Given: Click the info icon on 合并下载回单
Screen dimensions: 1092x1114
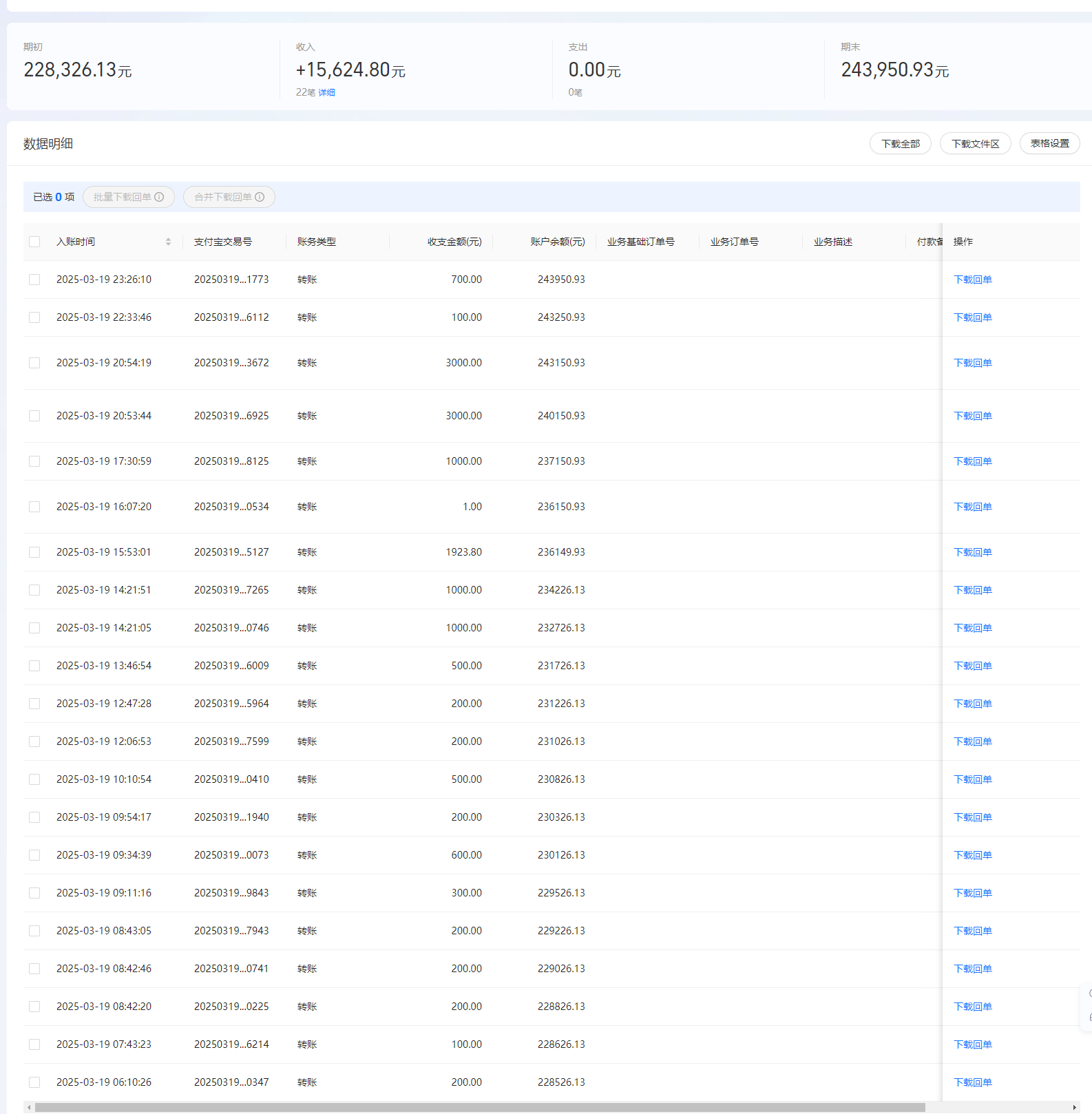Looking at the screenshot, I should [x=260, y=197].
